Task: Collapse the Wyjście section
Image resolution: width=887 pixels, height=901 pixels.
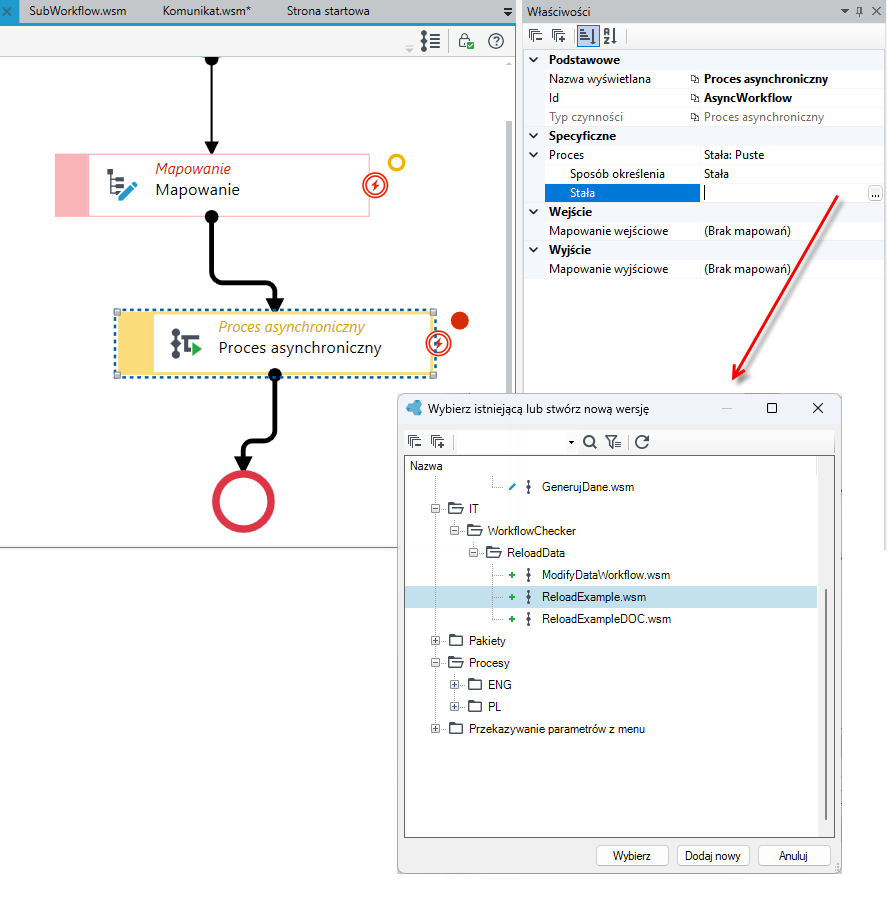Action: point(534,249)
